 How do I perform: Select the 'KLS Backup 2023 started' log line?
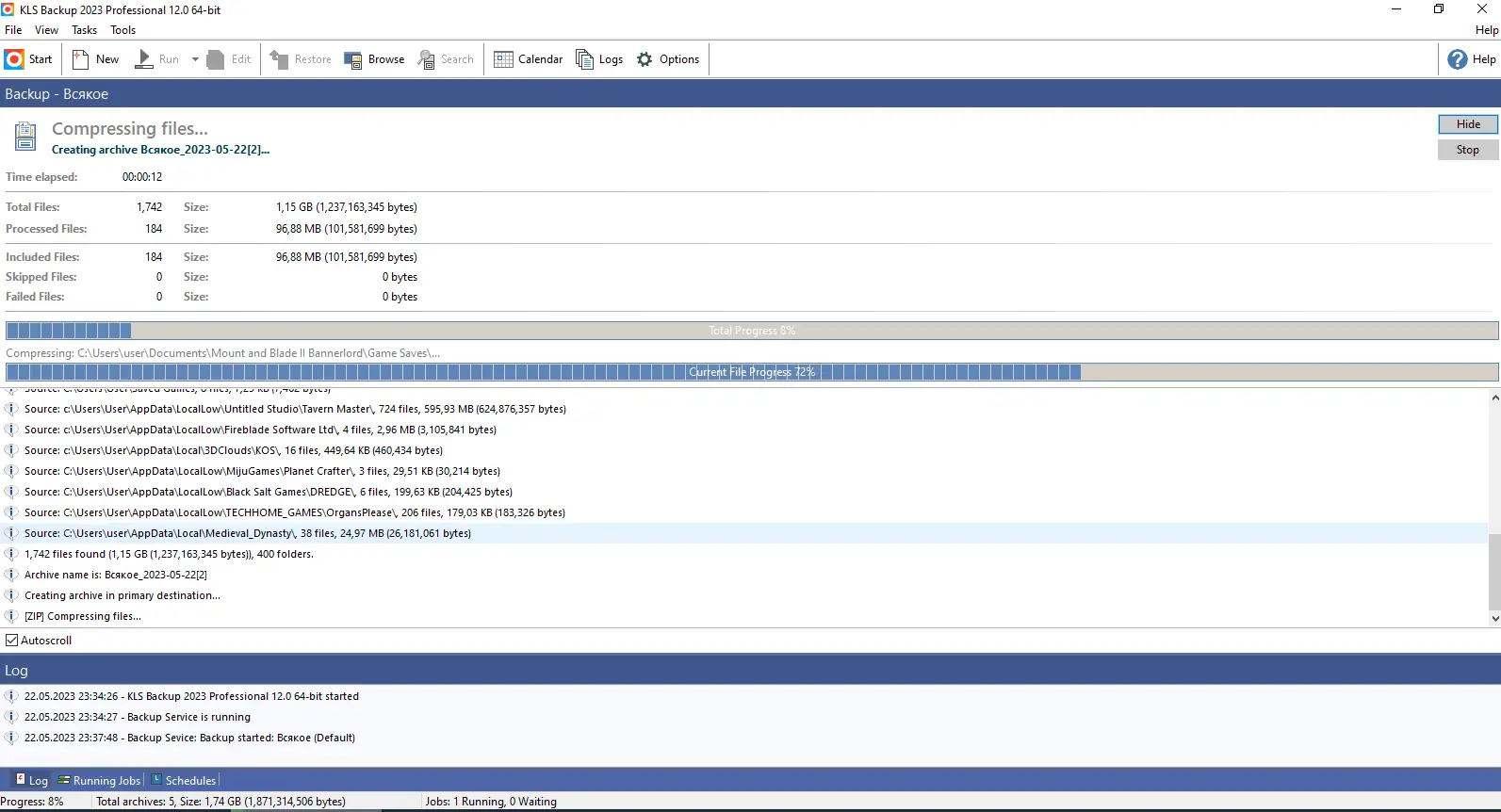750,696
